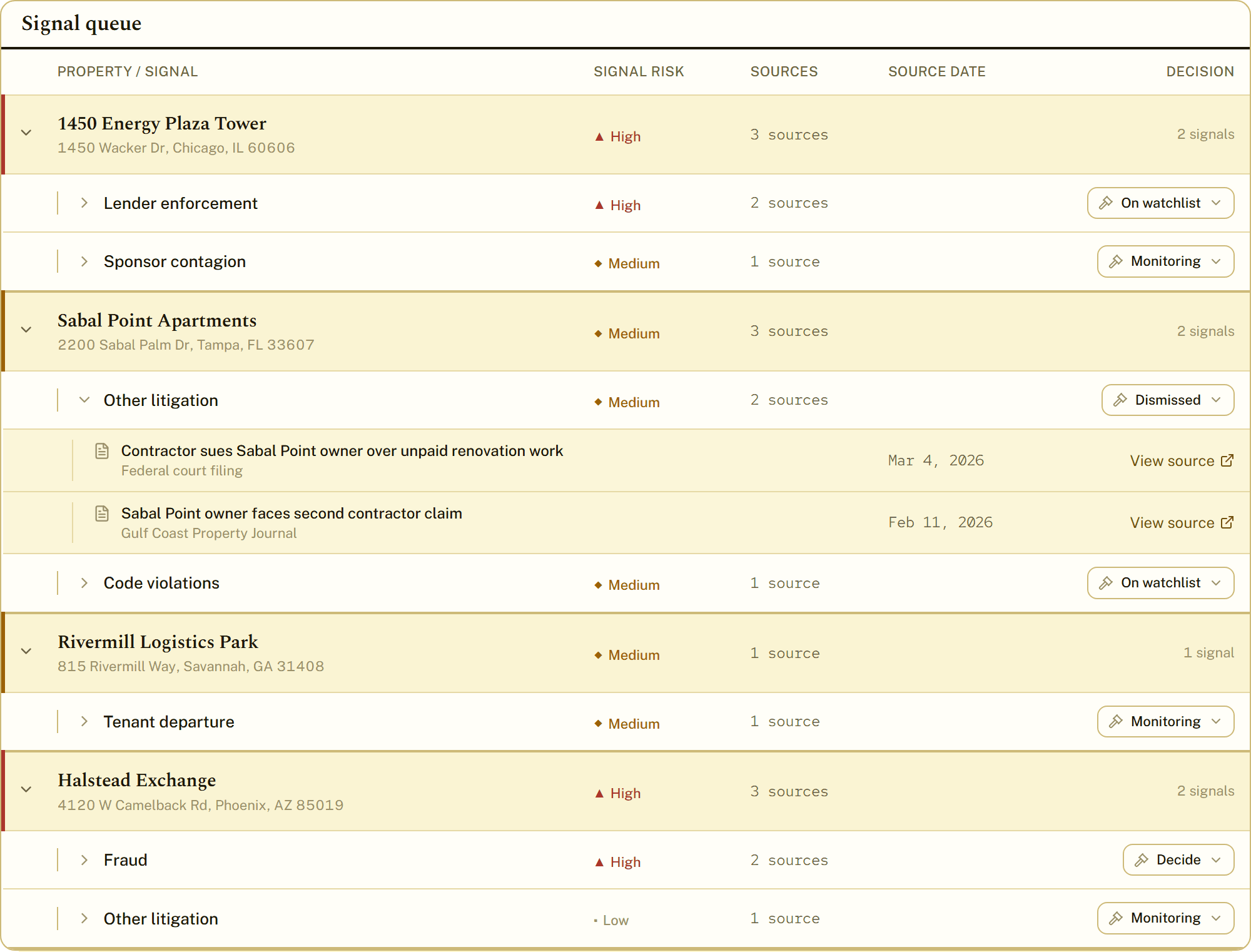The image size is (1251, 952).
Task: Collapse the Sabal Point Apartments group
Action: click(26, 330)
